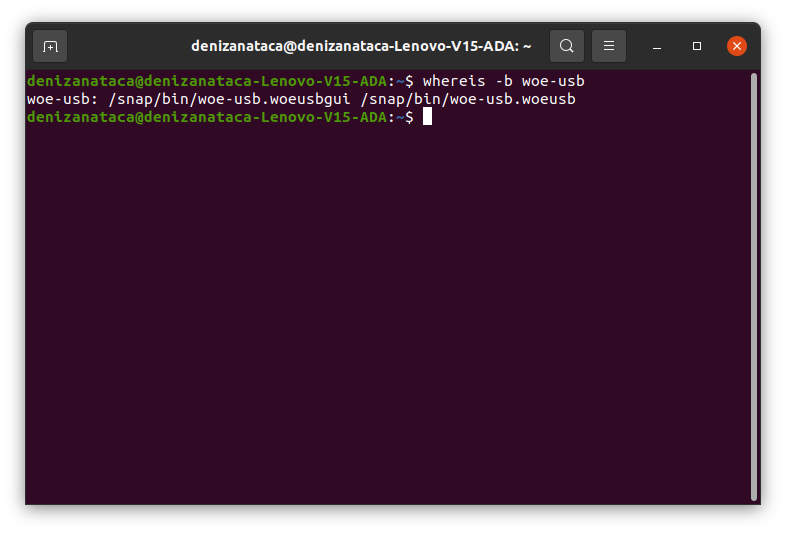786x533 pixels.
Task: Maximize the terminal window
Action: tap(697, 46)
